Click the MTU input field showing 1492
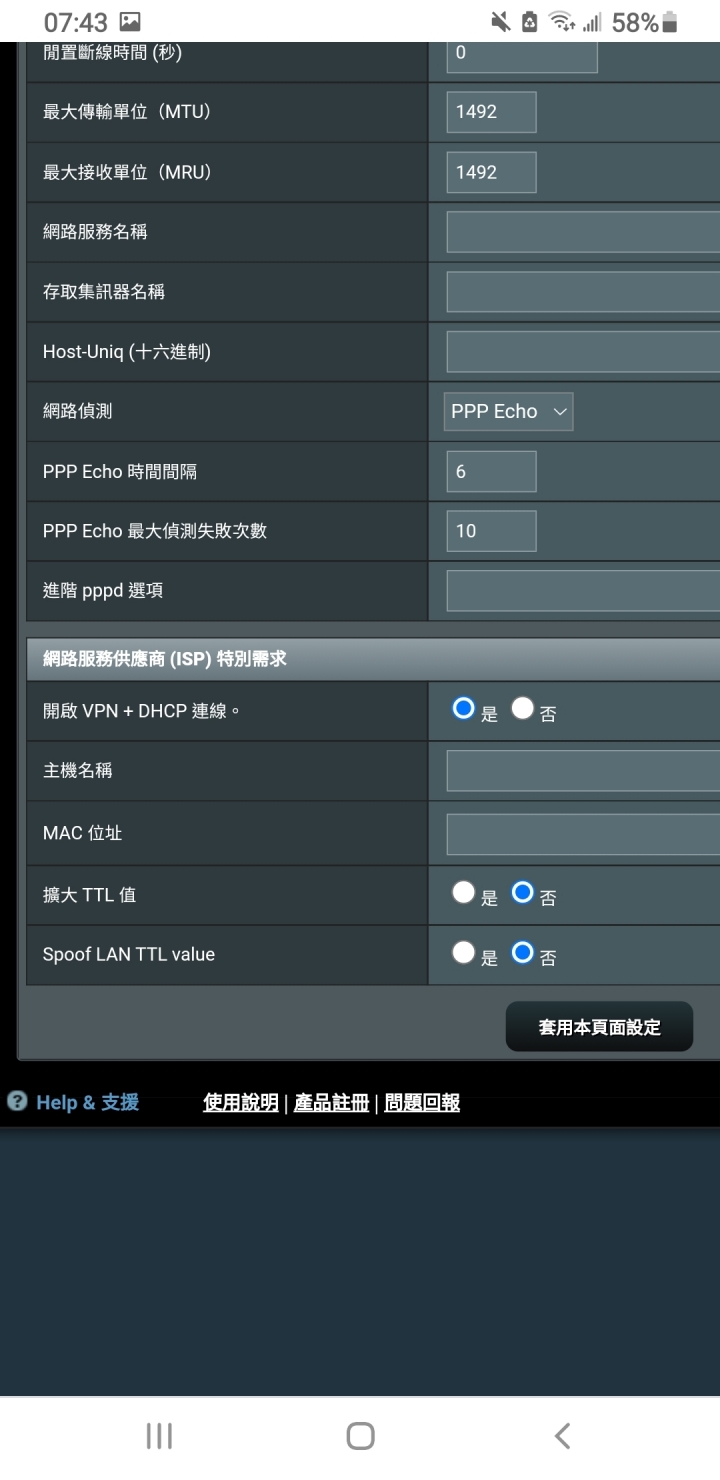Image resolution: width=720 pixels, height=1480 pixels. (x=491, y=112)
